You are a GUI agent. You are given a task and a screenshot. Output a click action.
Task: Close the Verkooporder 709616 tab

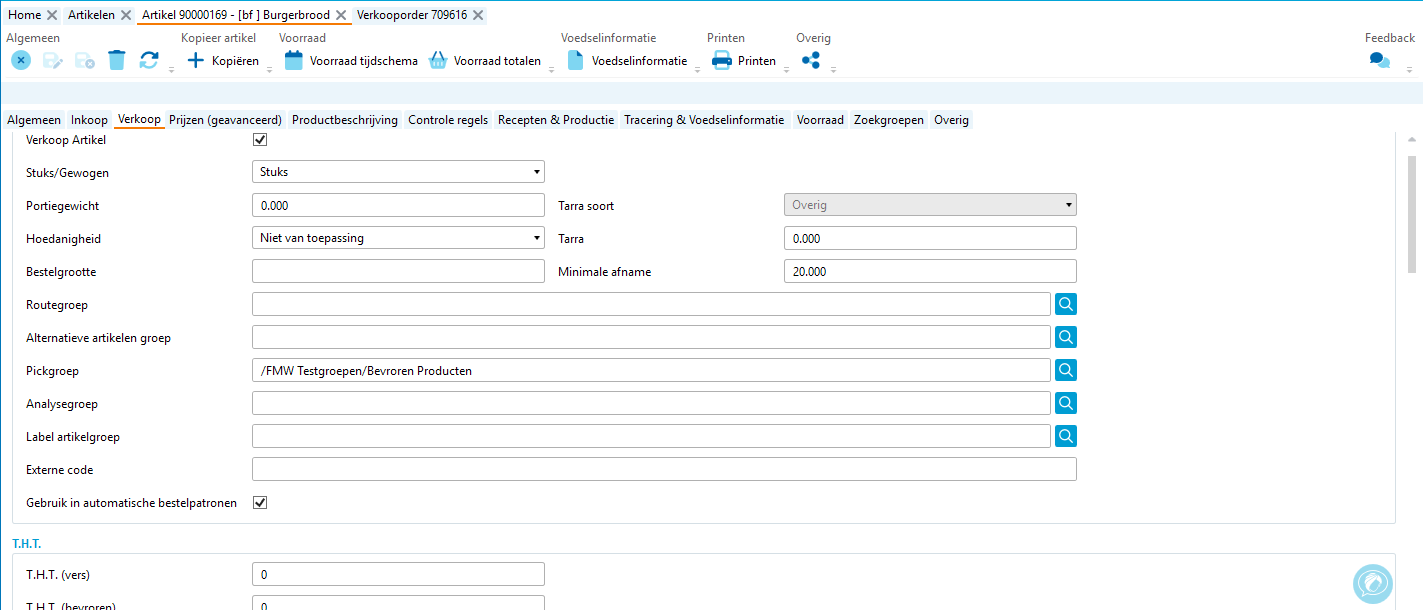pyautogui.click(x=478, y=15)
